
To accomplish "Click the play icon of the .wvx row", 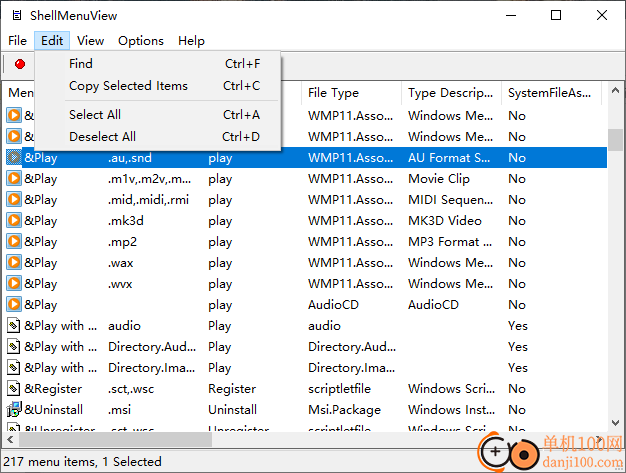I will tap(14, 283).
